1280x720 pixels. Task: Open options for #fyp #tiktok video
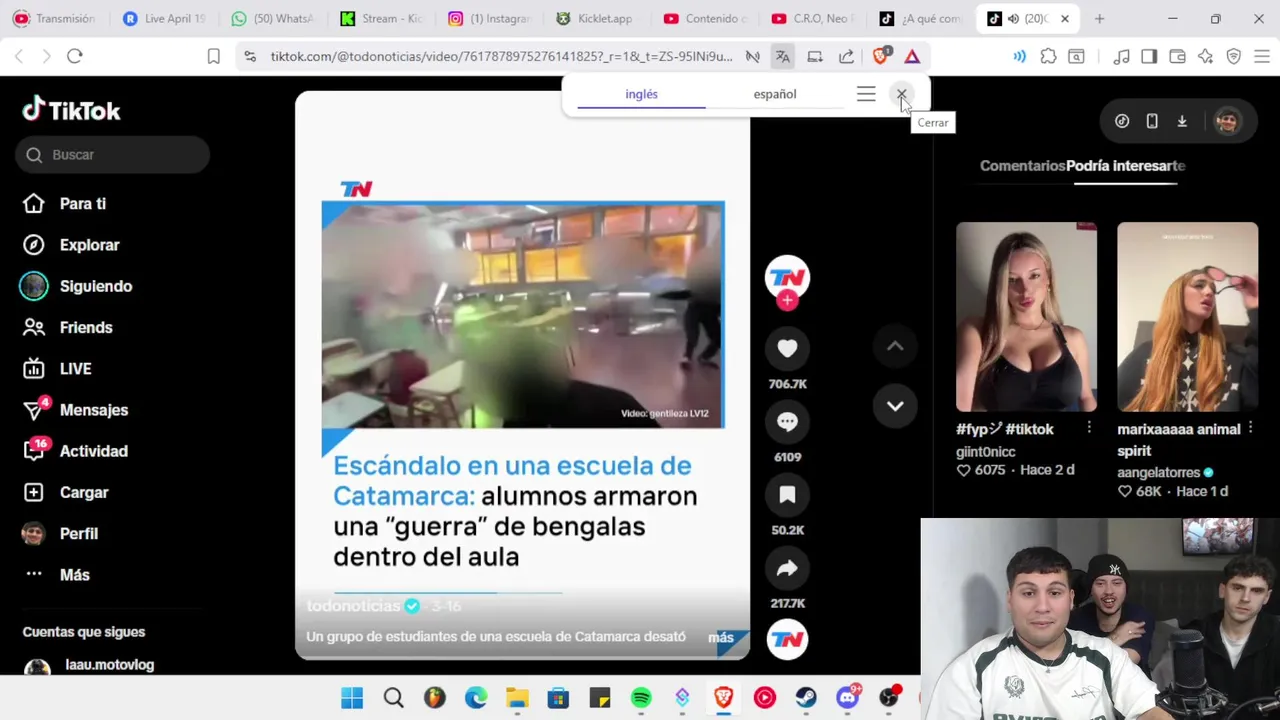[x=1089, y=428]
